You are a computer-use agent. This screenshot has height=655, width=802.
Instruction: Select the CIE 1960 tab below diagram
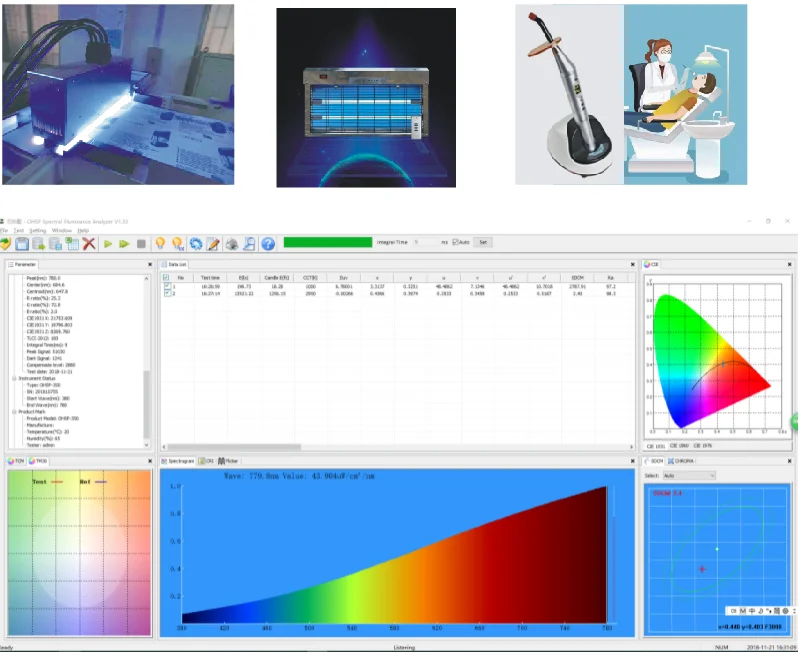pyautogui.click(x=679, y=446)
